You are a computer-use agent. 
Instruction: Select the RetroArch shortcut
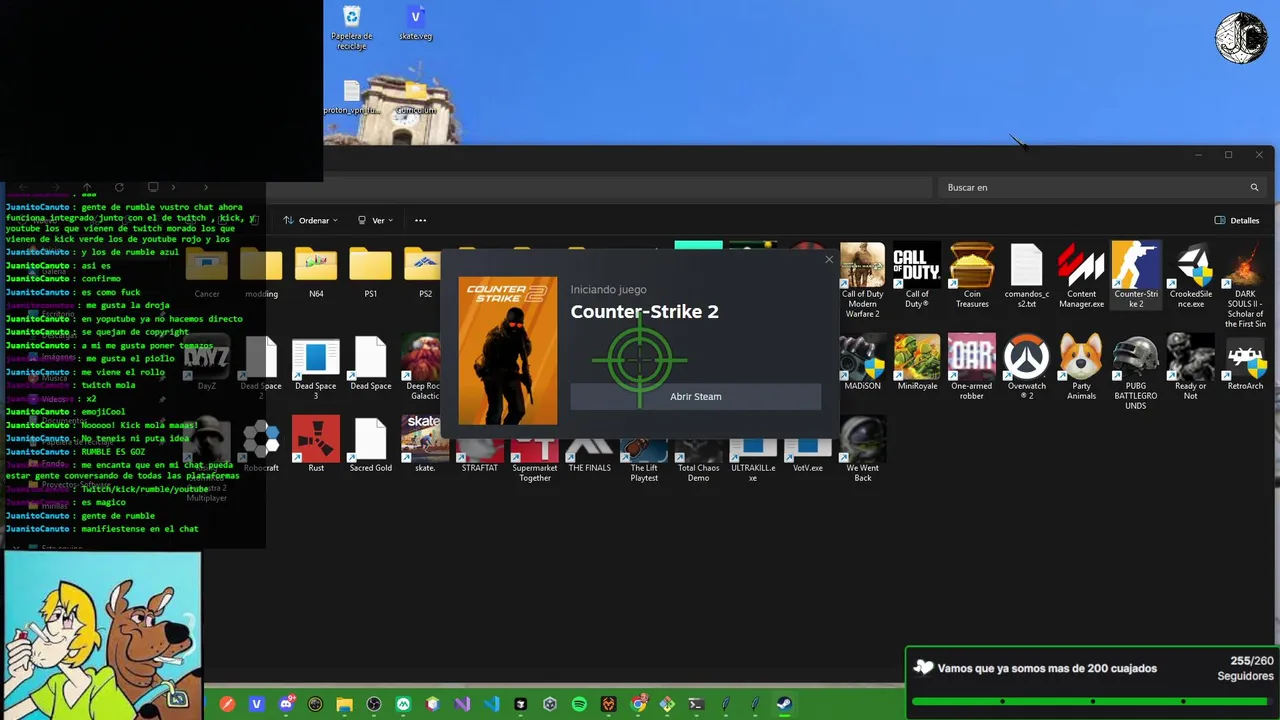(1245, 363)
